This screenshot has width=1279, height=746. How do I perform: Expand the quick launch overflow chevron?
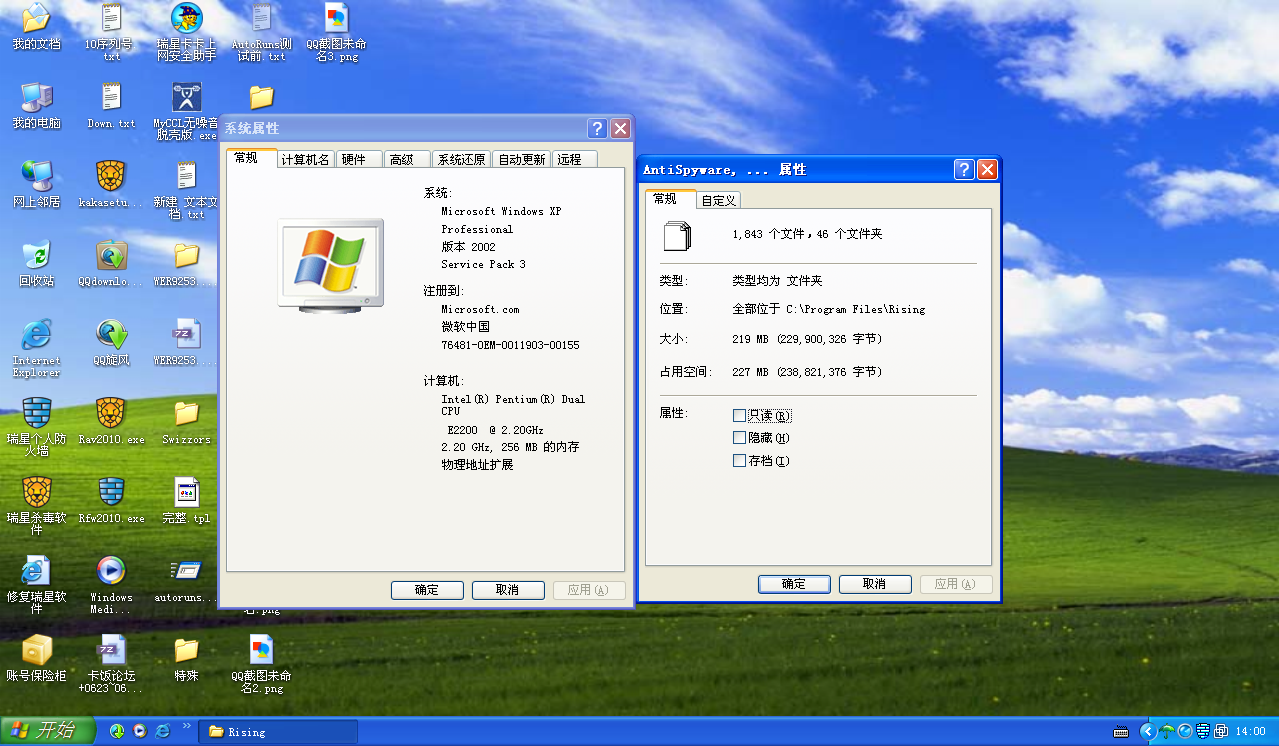coord(186,726)
